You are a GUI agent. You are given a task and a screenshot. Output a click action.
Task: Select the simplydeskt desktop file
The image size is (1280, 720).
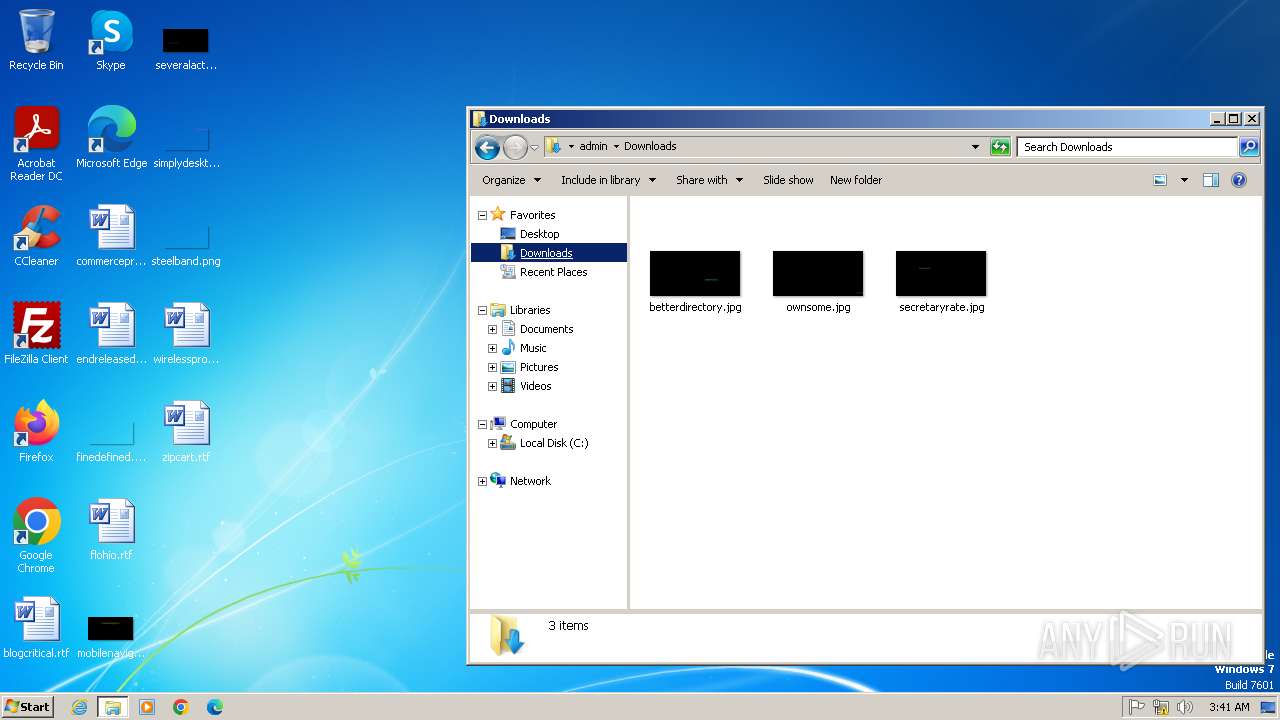[186, 146]
